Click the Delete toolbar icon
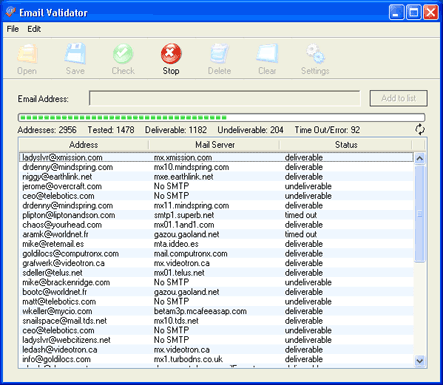Screen dimensions: 443x385 pyautogui.click(x=219, y=53)
